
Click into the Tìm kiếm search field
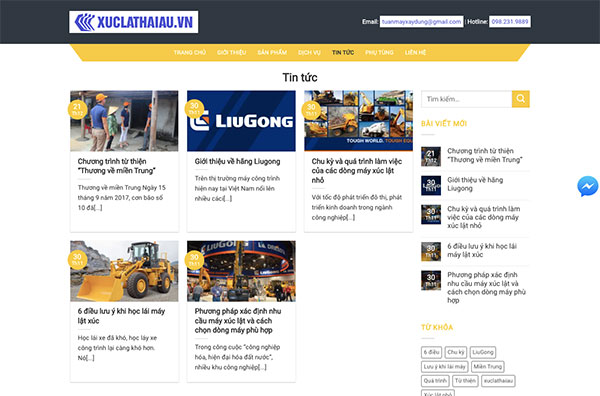tap(466, 99)
